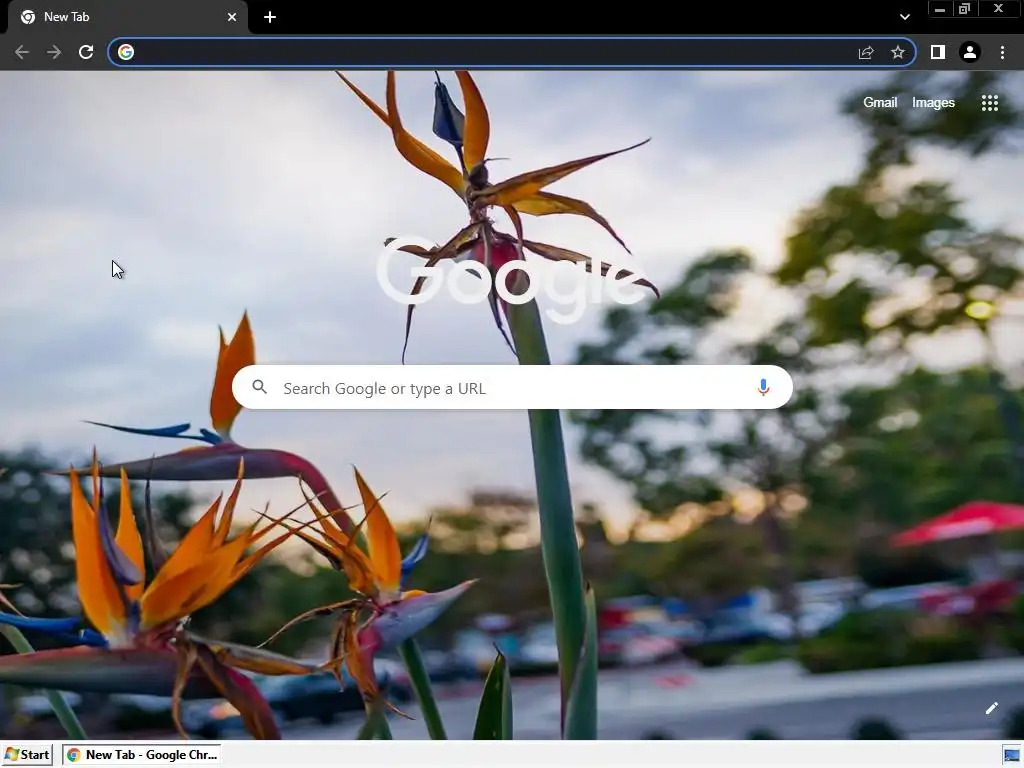Share this page icon in address bar
Screen dimensions: 1024x768
pos(866,52)
